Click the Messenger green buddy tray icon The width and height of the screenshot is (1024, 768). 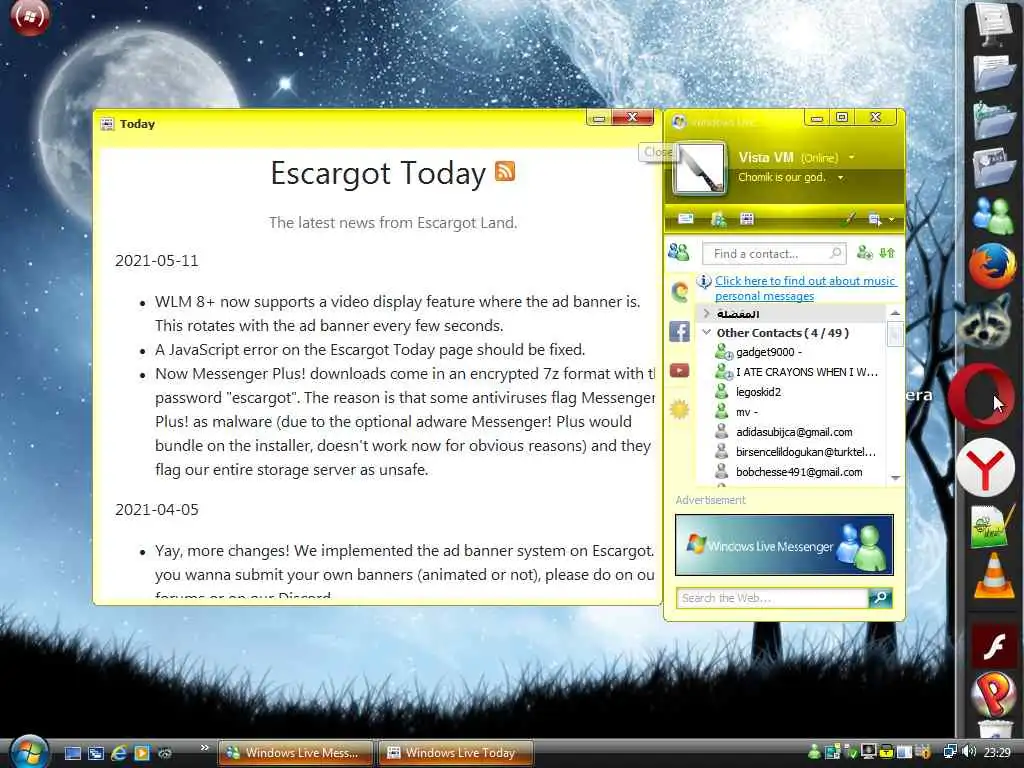pos(814,752)
